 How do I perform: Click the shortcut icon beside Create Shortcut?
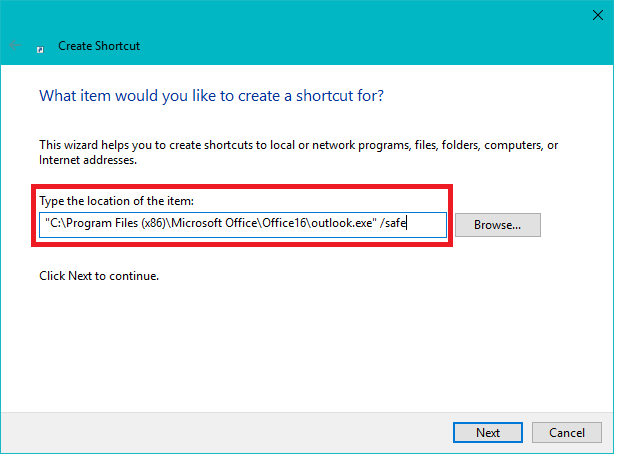pos(40,46)
